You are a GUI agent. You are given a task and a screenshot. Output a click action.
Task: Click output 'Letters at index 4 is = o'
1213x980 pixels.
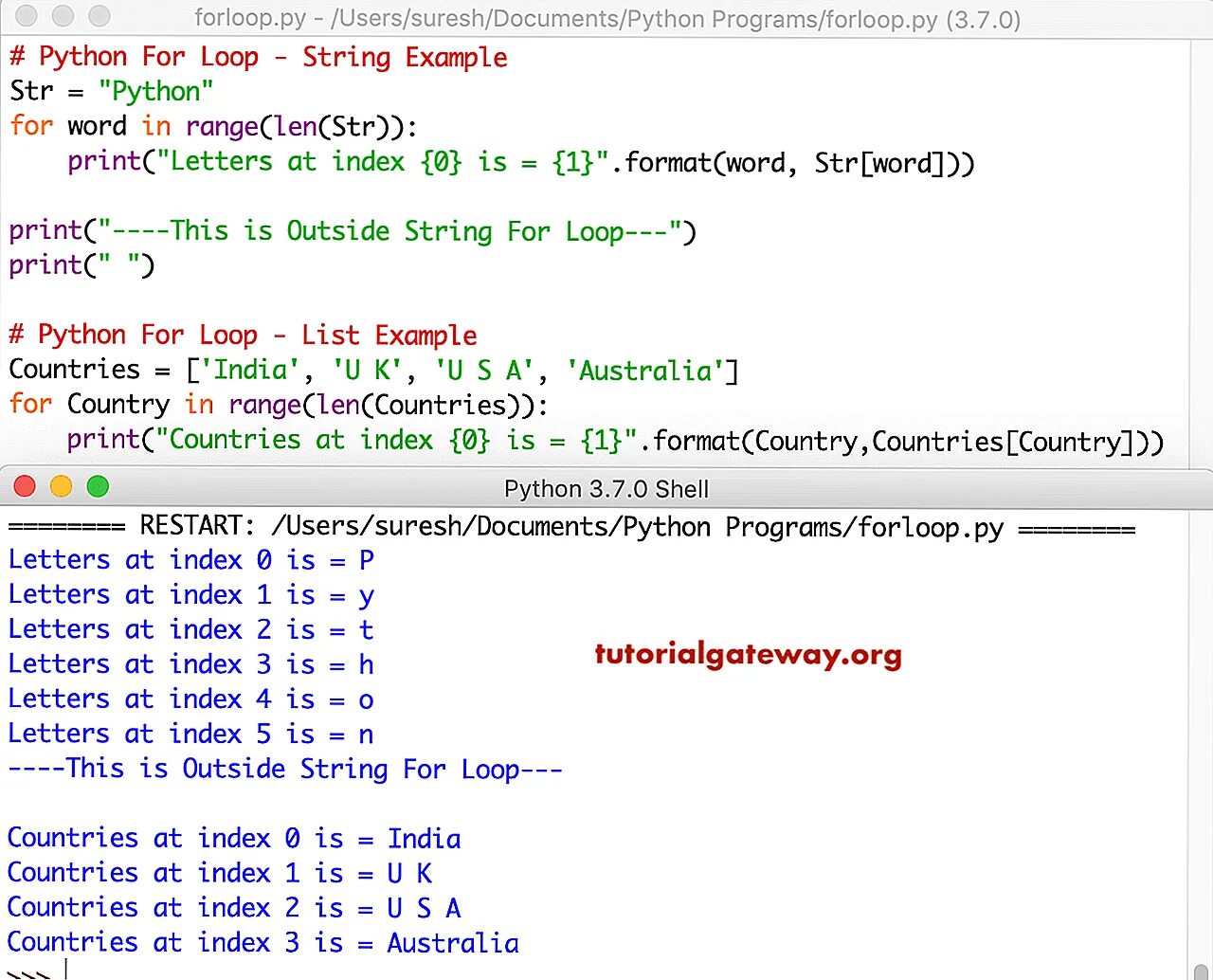coord(191,699)
